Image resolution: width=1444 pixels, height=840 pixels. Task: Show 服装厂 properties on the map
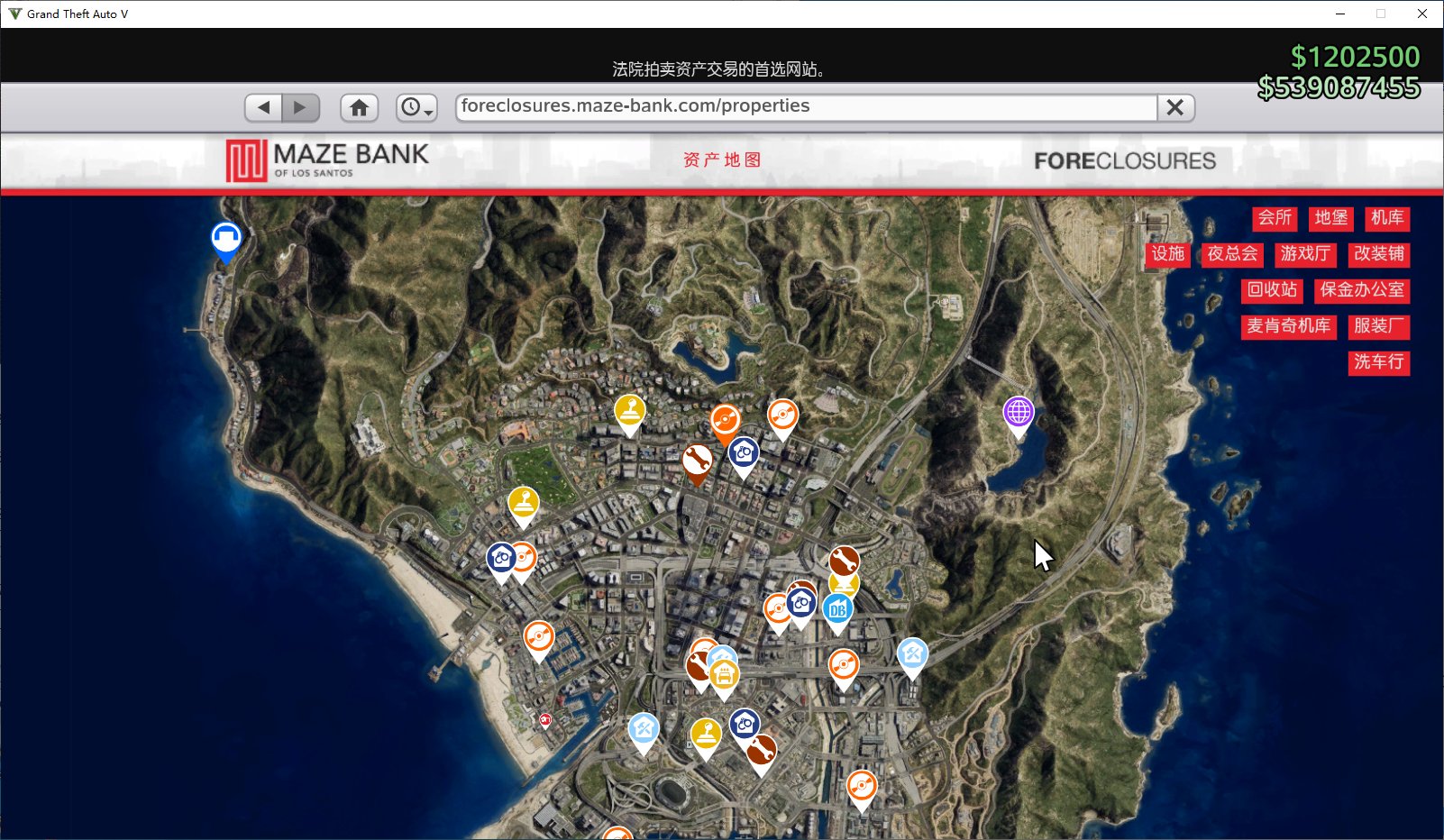1379,326
